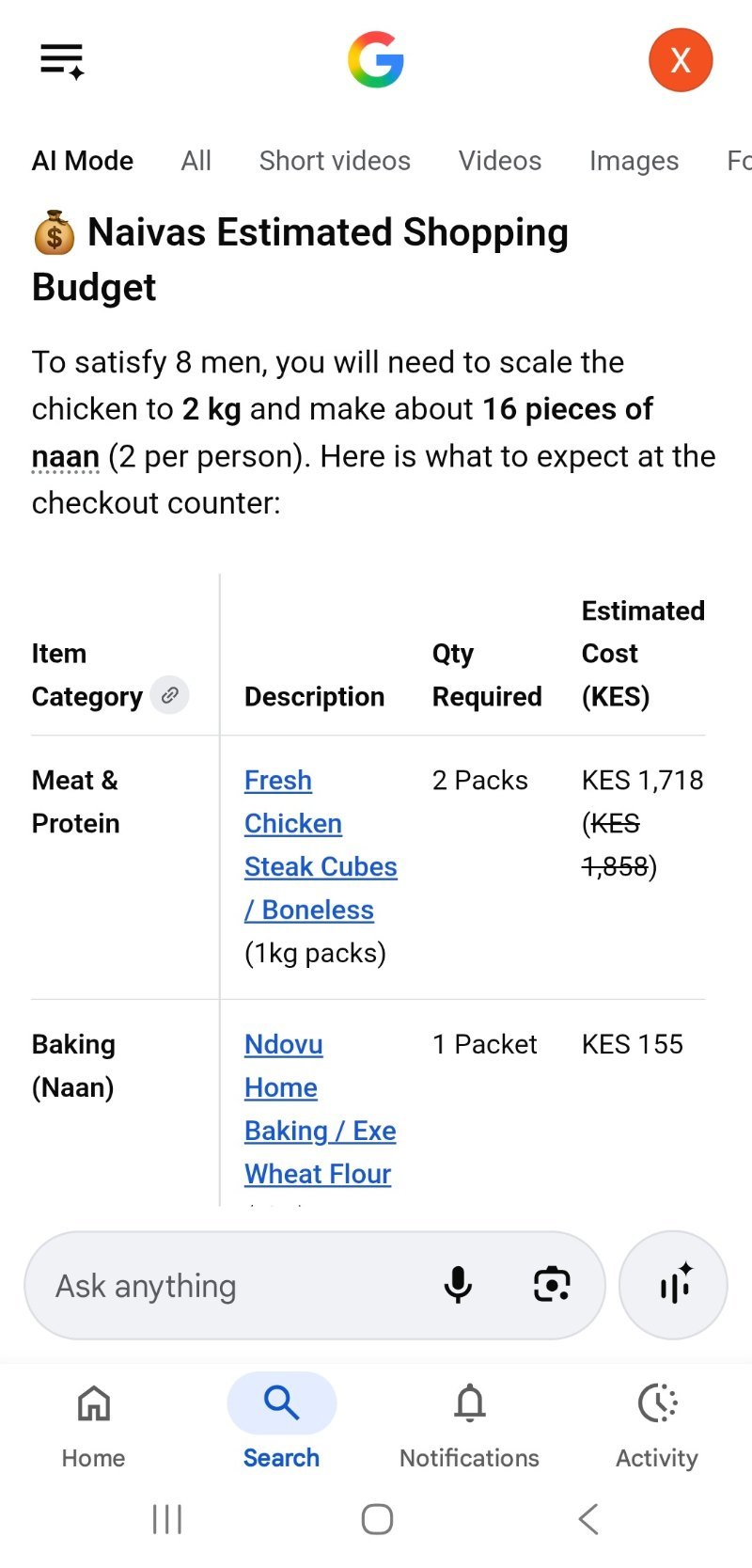Start the Live voice conversation button
752x1568 pixels.
point(674,1285)
